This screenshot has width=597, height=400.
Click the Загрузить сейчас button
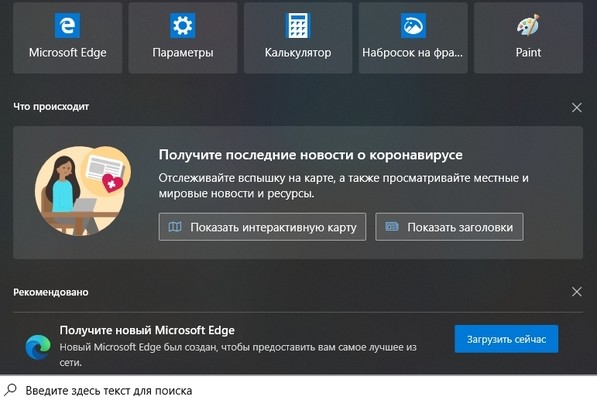[506, 339]
